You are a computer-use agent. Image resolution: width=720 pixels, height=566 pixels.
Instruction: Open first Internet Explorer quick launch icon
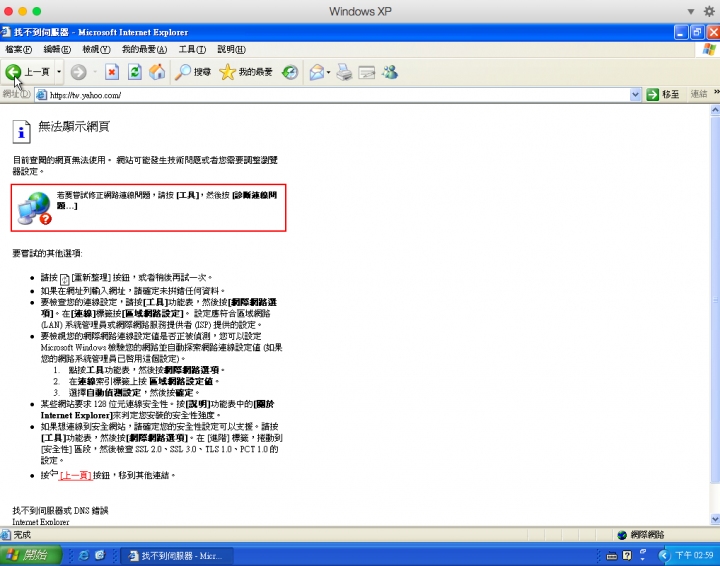(84, 555)
